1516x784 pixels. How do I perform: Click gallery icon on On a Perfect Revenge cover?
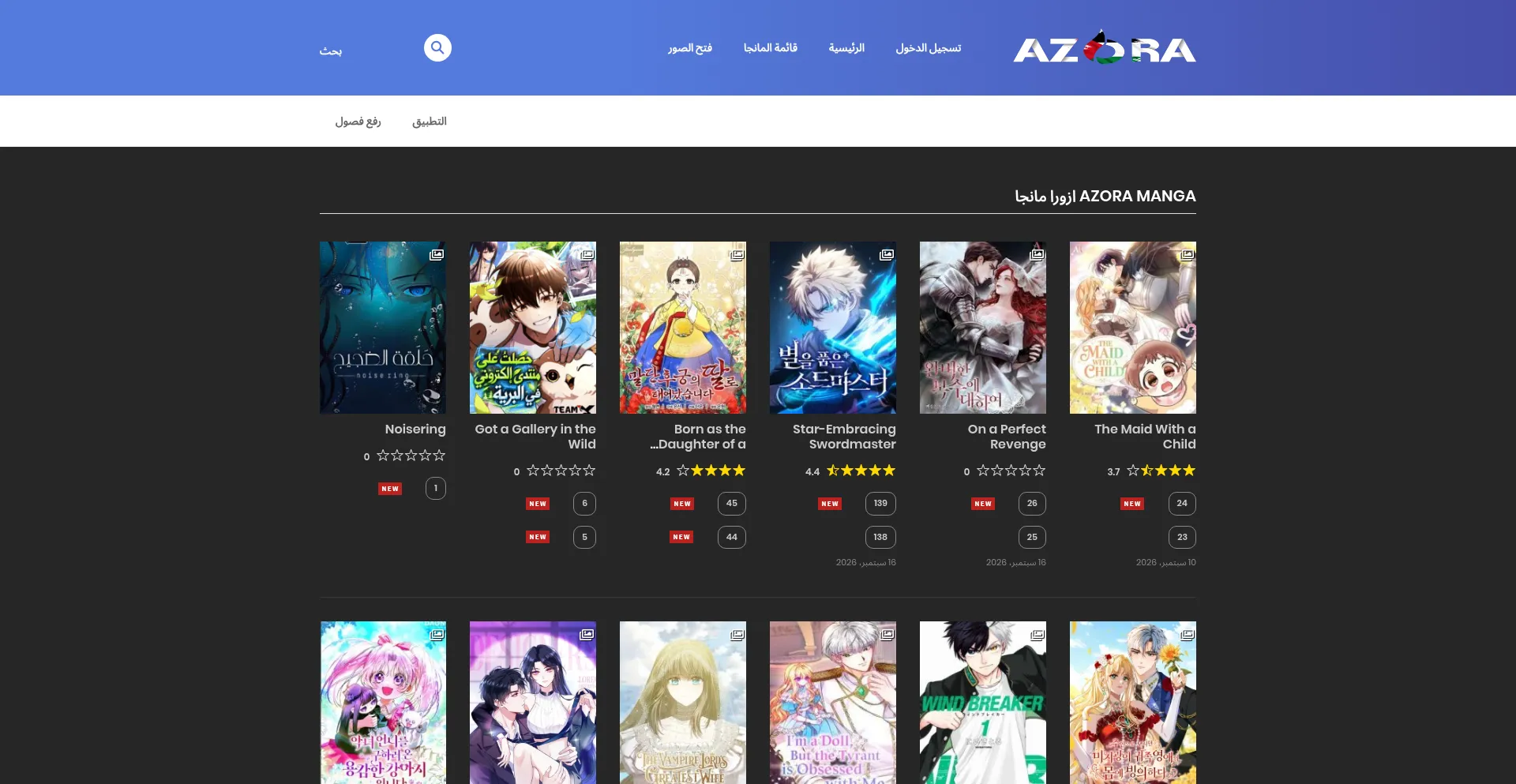point(1037,255)
